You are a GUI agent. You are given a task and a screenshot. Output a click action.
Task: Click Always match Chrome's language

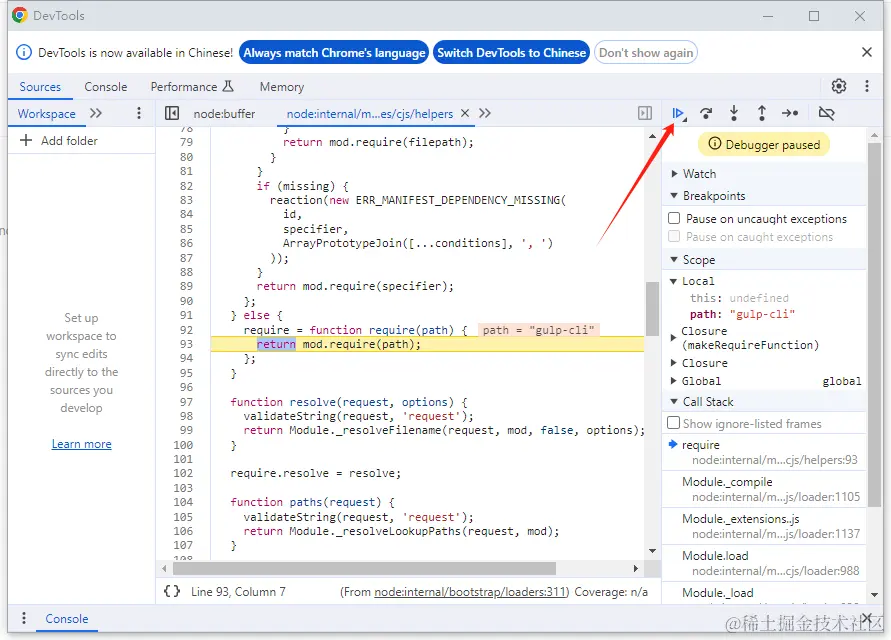[x=334, y=52]
